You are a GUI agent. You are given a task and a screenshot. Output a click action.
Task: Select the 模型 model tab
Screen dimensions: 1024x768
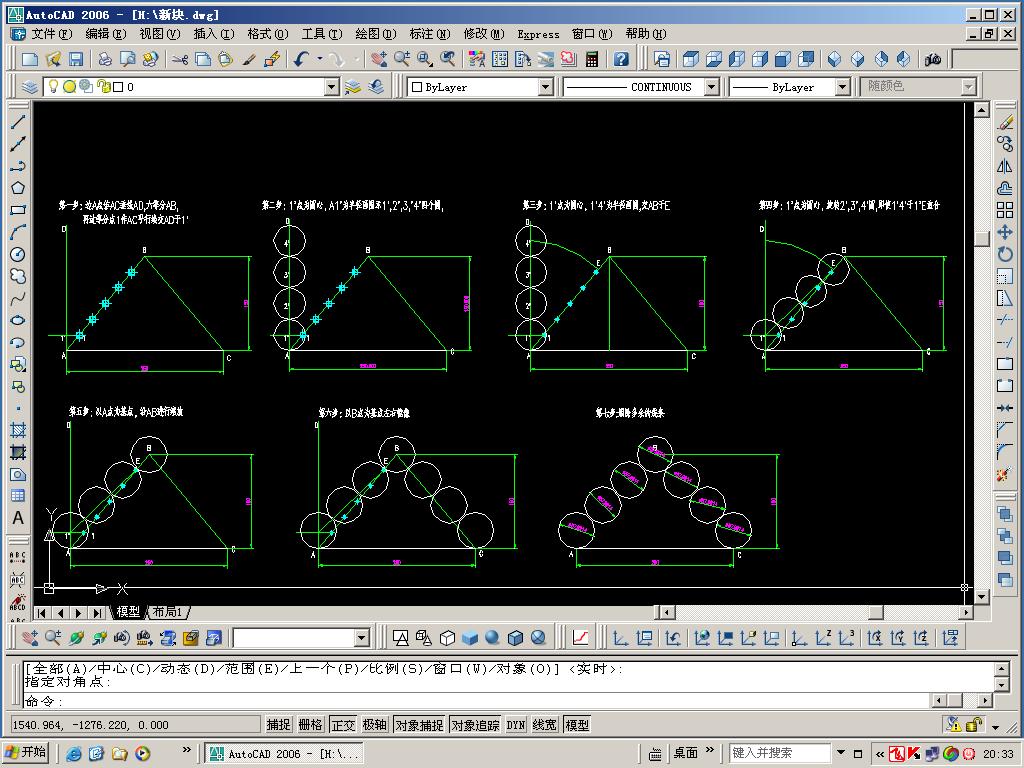(128, 612)
